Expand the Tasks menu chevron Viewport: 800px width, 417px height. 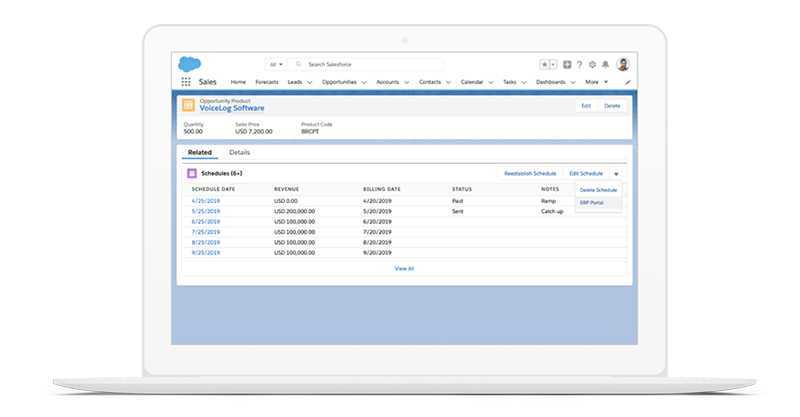coord(523,82)
